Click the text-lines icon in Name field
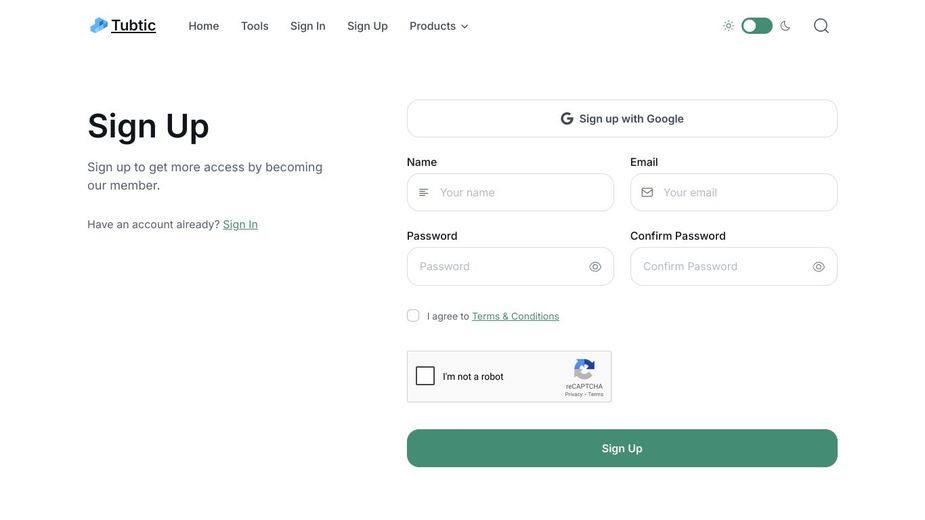925x520 pixels. [424, 192]
